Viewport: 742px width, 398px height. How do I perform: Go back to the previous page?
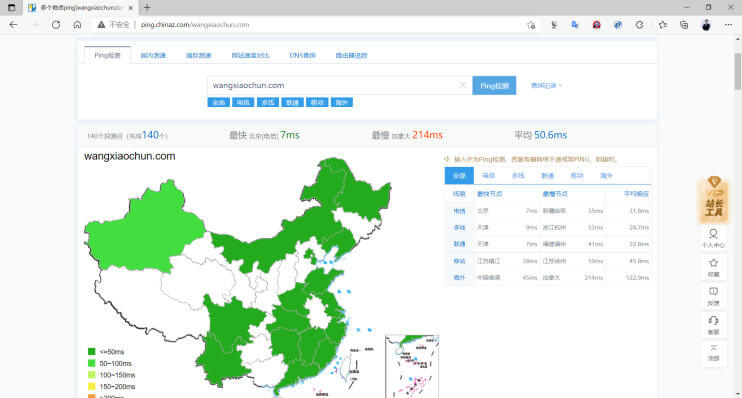coord(13,25)
